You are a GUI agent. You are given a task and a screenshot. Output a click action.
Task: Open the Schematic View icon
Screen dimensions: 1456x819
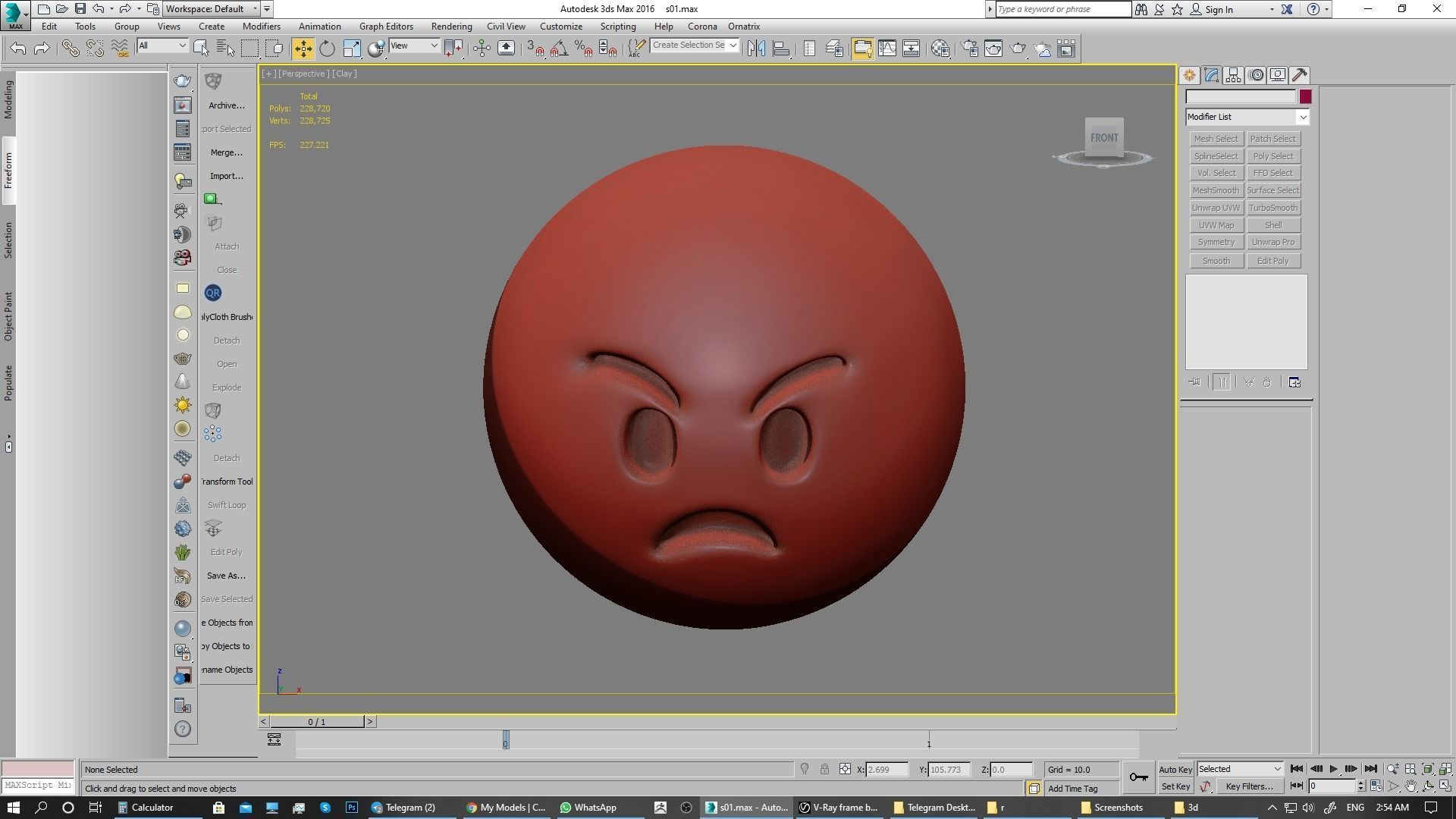pyautogui.click(x=911, y=49)
